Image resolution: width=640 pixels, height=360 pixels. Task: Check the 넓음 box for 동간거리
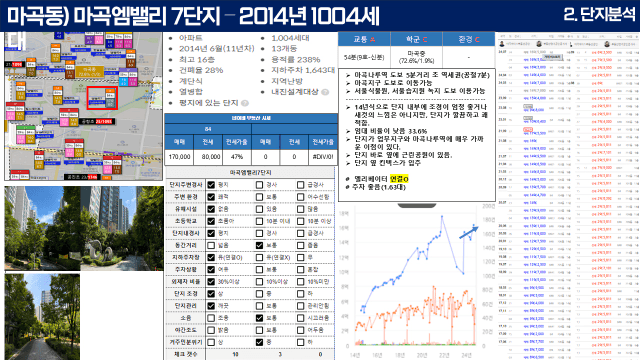click(x=211, y=245)
